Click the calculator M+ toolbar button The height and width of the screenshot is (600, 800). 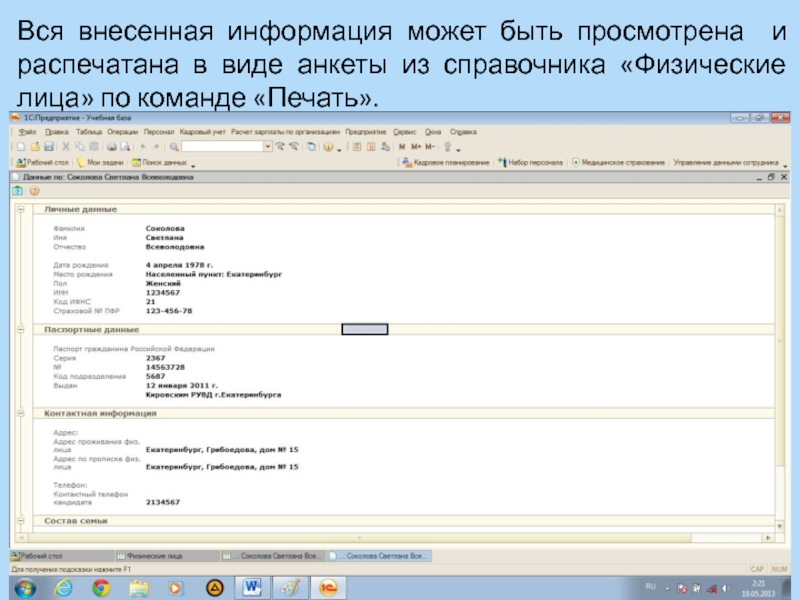(415, 146)
